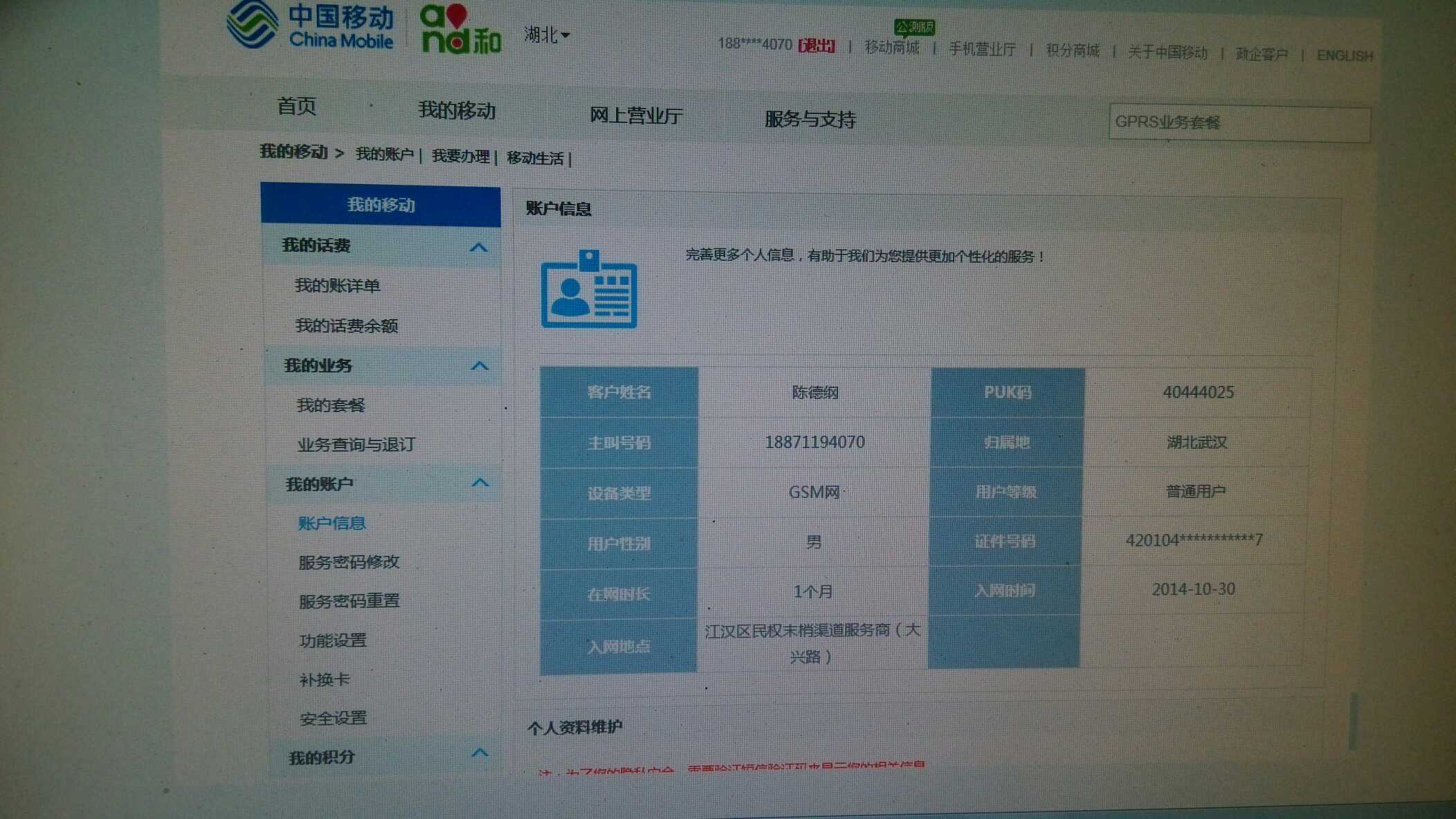This screenshot has width=1456, height=819.
Task: Click the China Mobile logo
Action: coord(311,26)
